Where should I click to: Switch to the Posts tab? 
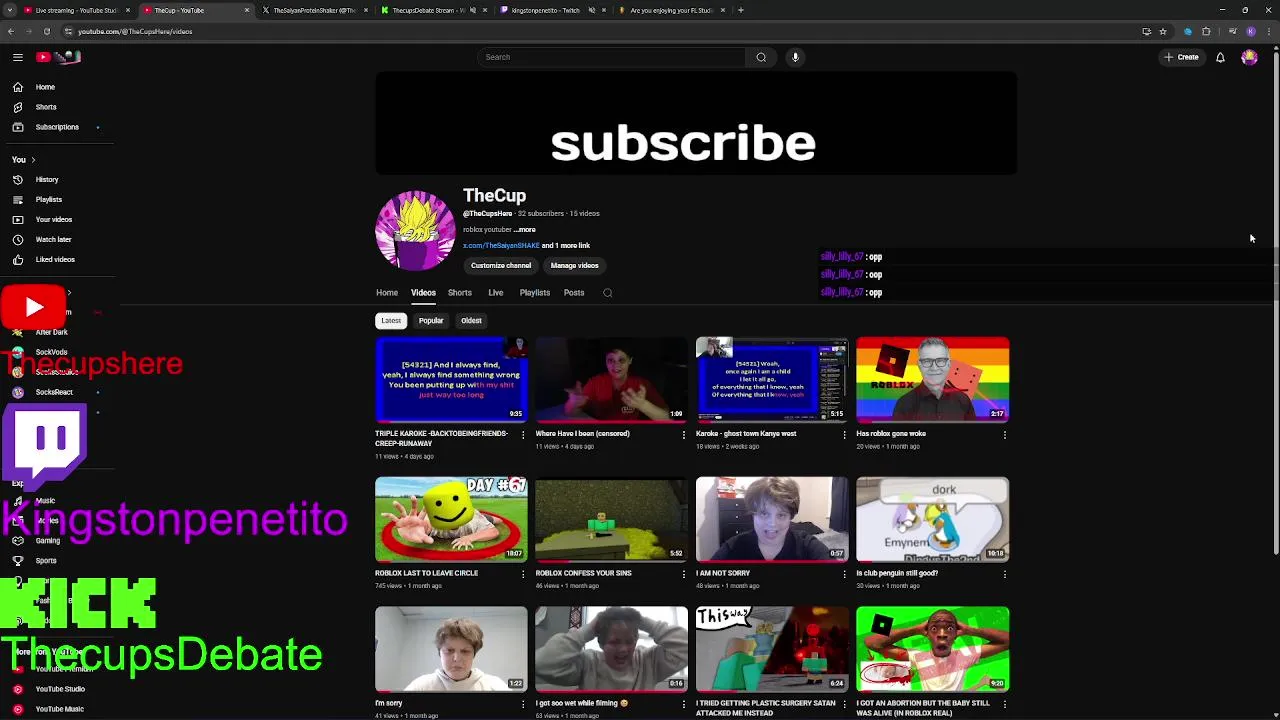click(x=574, y=293)
